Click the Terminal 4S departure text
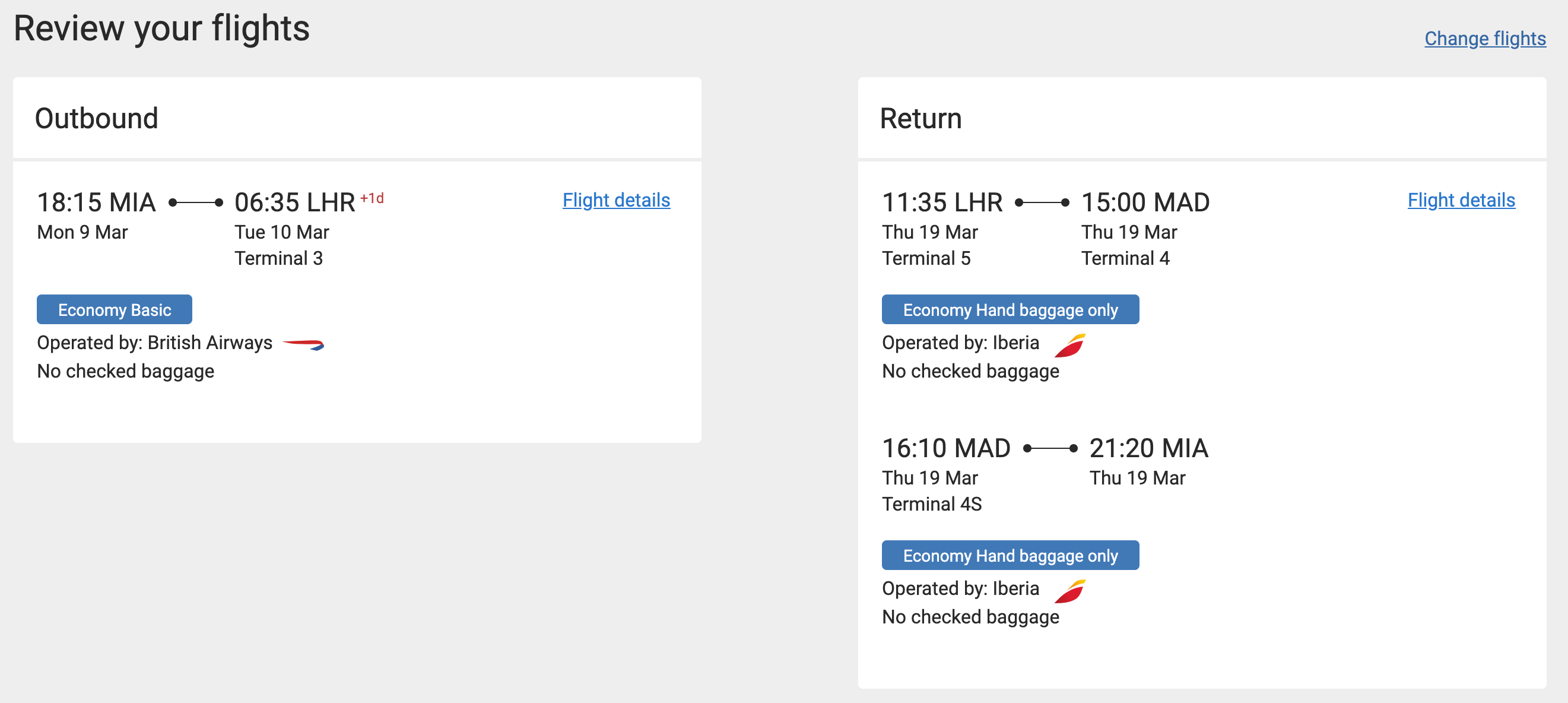Image resolution: width=1568 pixels, height=703 pixels. [x=931, y=503]
